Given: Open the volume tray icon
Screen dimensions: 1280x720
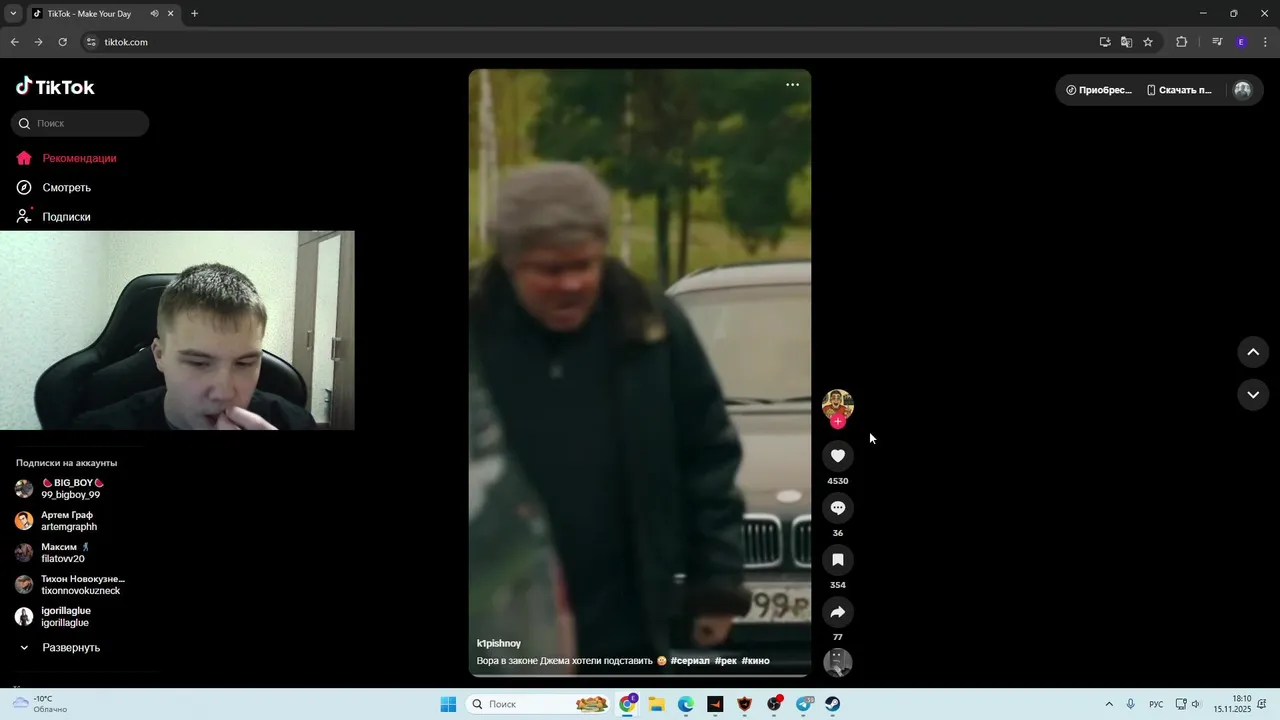Looking at the screenshot, I should tap(1195, 704).
